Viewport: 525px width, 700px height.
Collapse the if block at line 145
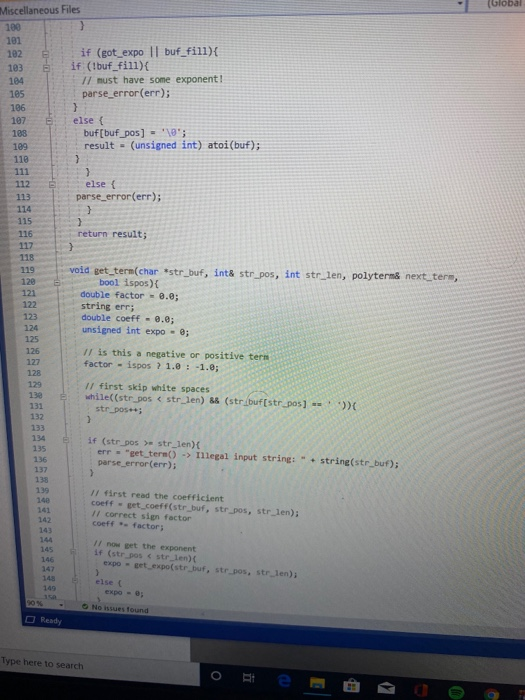(72, 551)
